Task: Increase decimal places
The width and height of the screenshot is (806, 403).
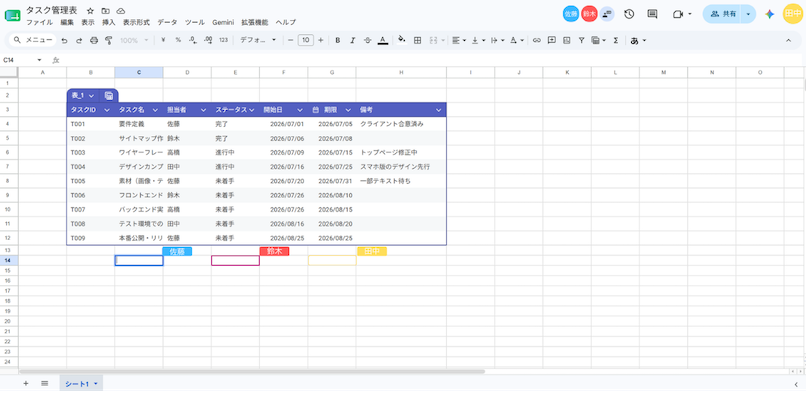Action: [208, 40]
